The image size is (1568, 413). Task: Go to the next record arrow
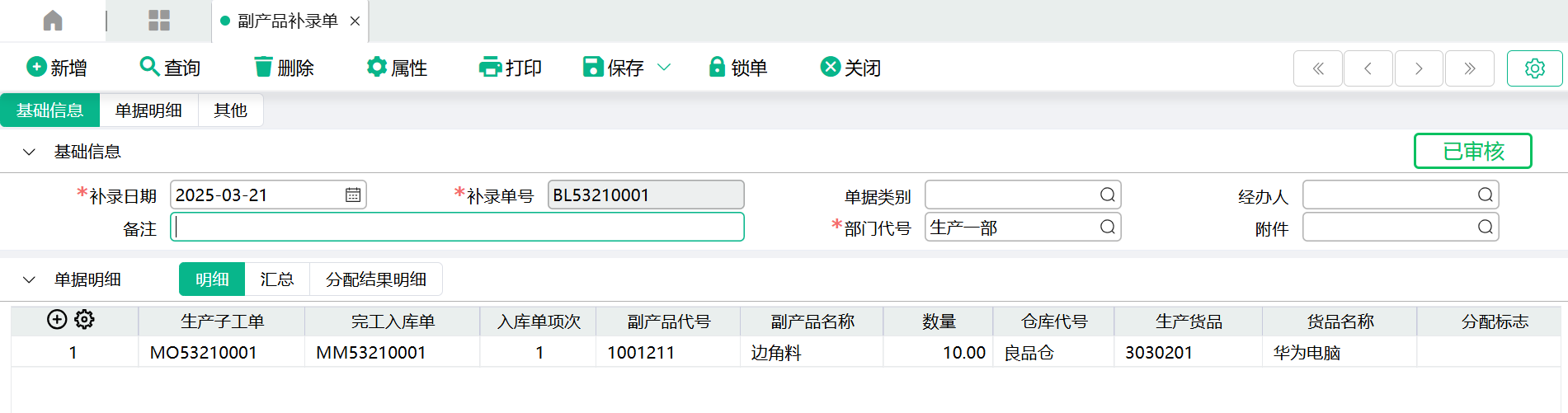click(1419, 68)
